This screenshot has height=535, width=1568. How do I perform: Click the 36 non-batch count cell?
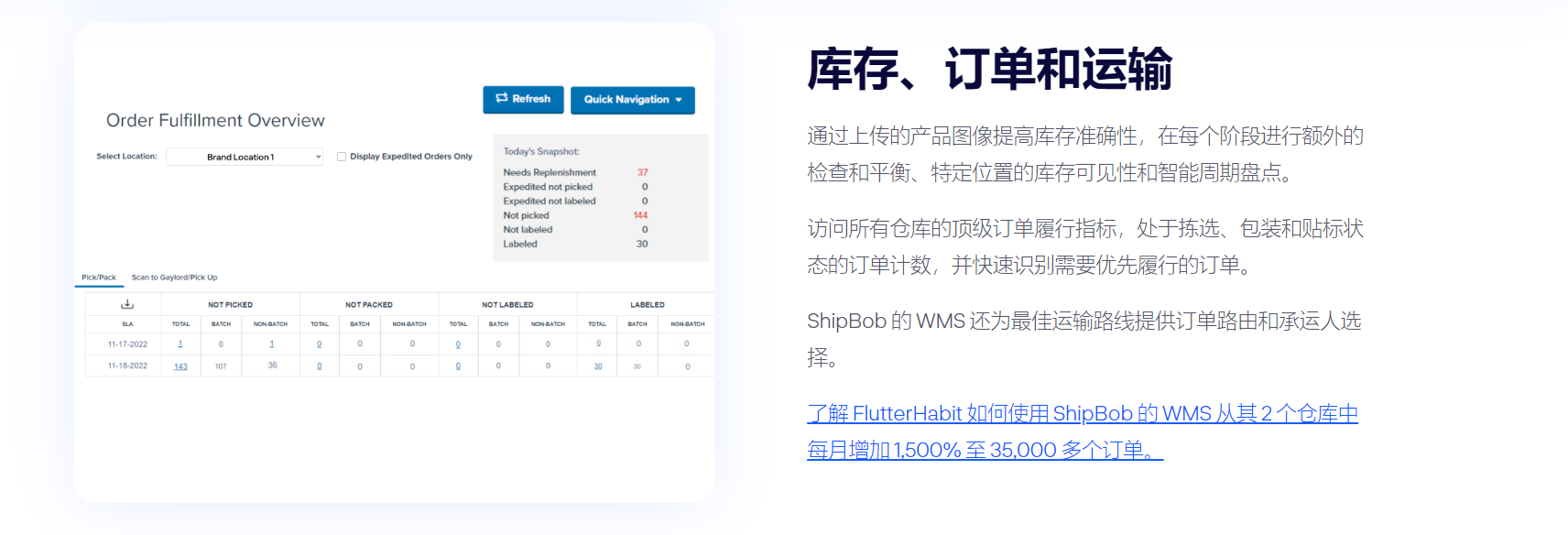(272, 365)
